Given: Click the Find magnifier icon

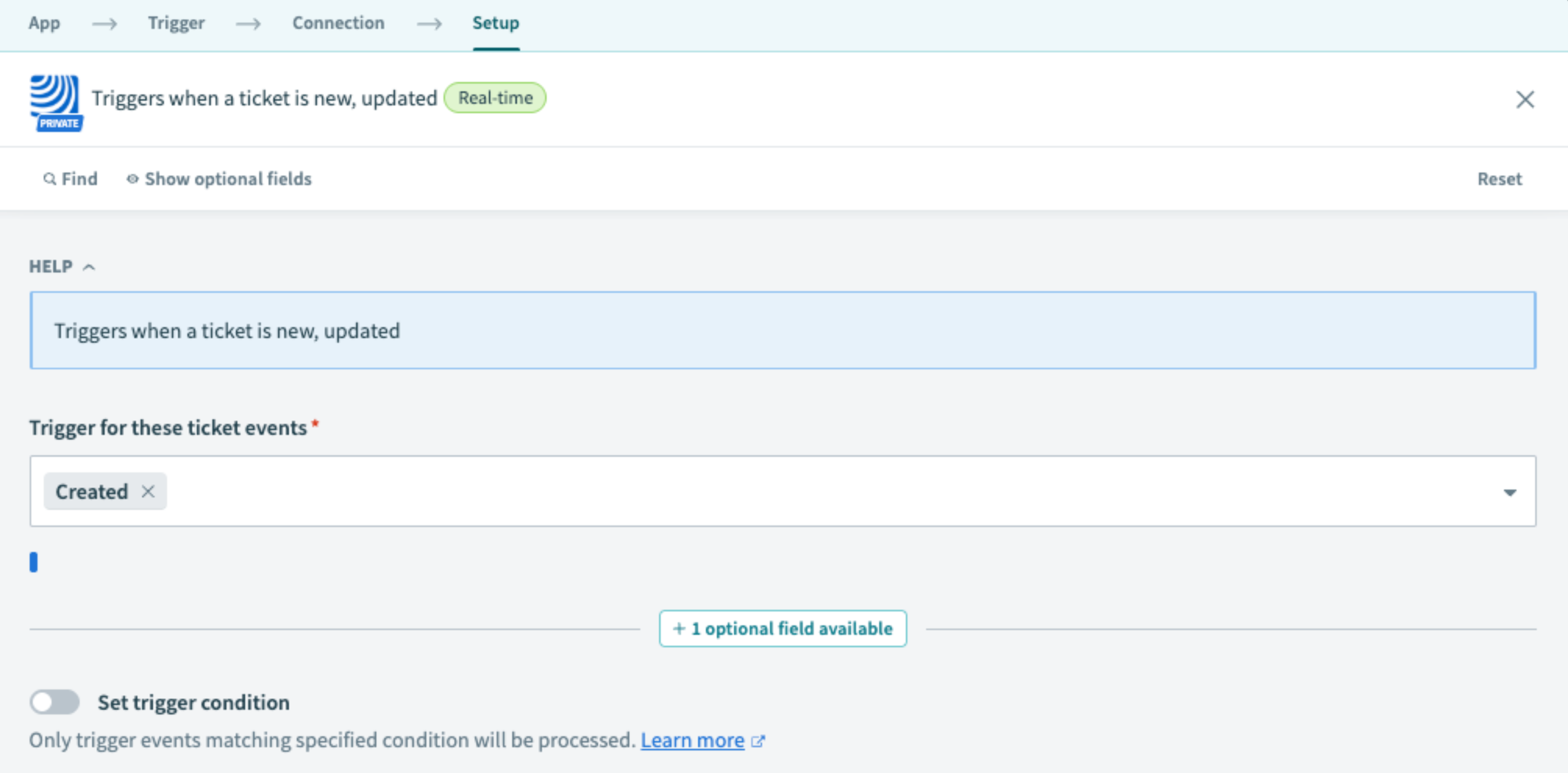Looking at the screenshot, I should coord(49,180).
